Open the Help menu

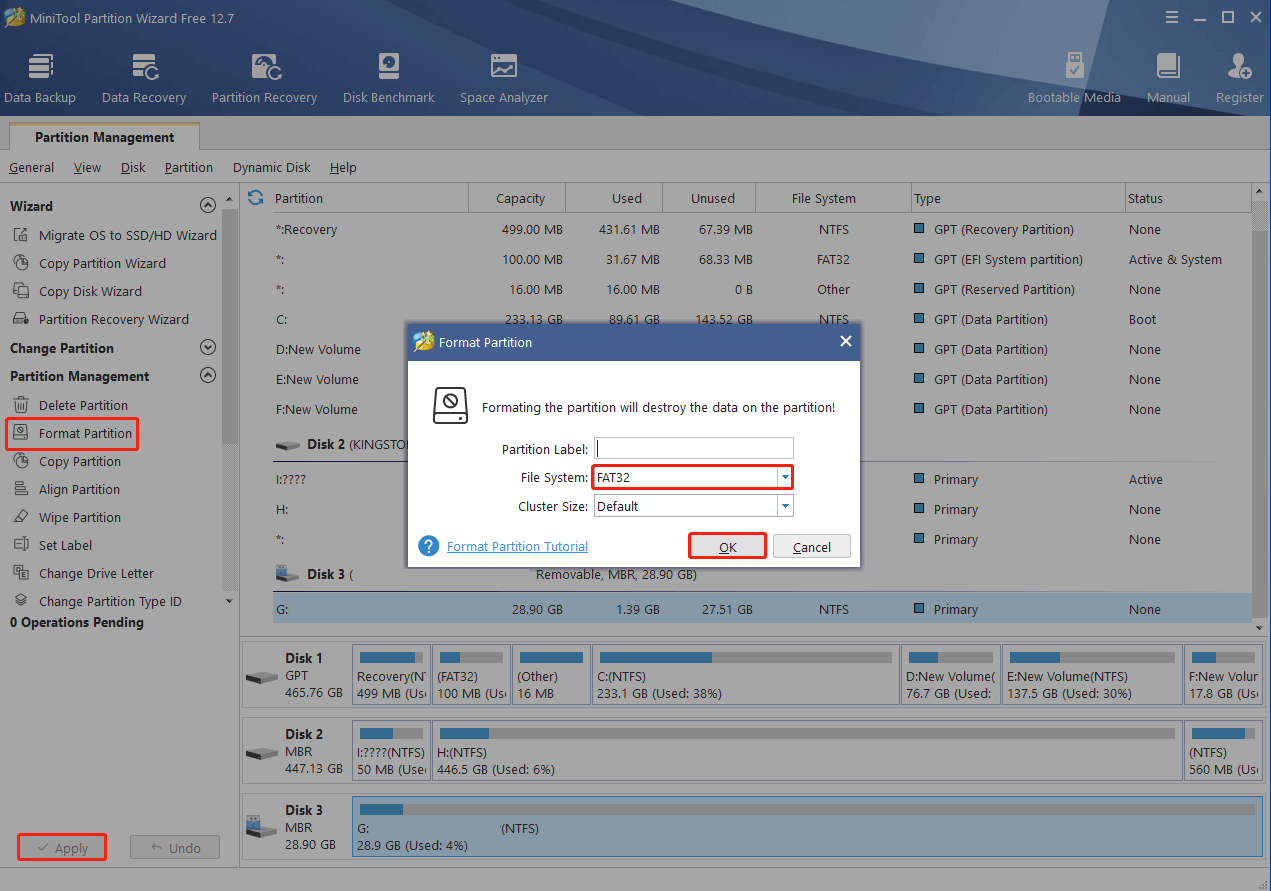click(343, 167)
